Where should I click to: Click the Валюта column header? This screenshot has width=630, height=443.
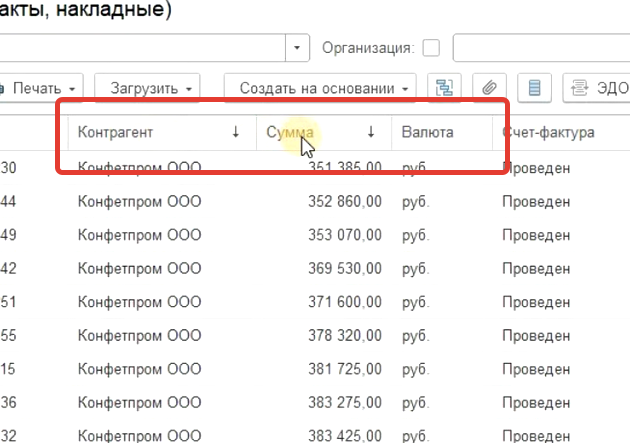[442, 132]
